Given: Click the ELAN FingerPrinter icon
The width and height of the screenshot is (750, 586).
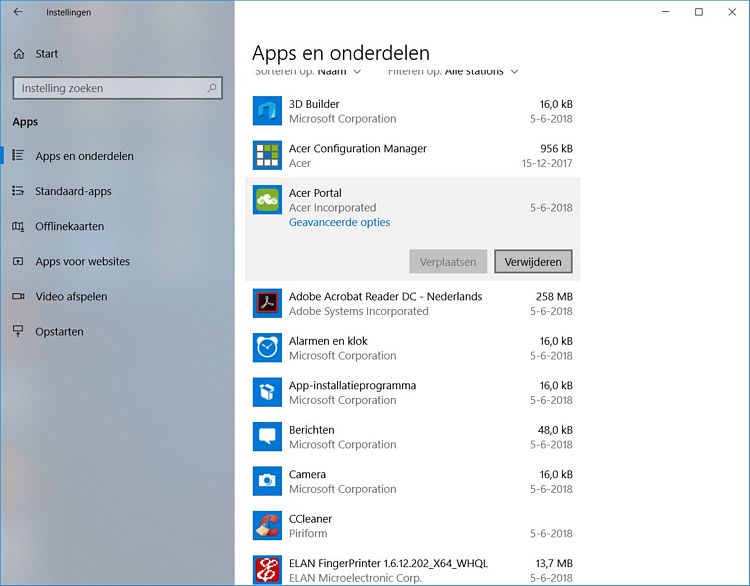Looking at the screenshot, I should pyautogui.click(x=267, y=569).
